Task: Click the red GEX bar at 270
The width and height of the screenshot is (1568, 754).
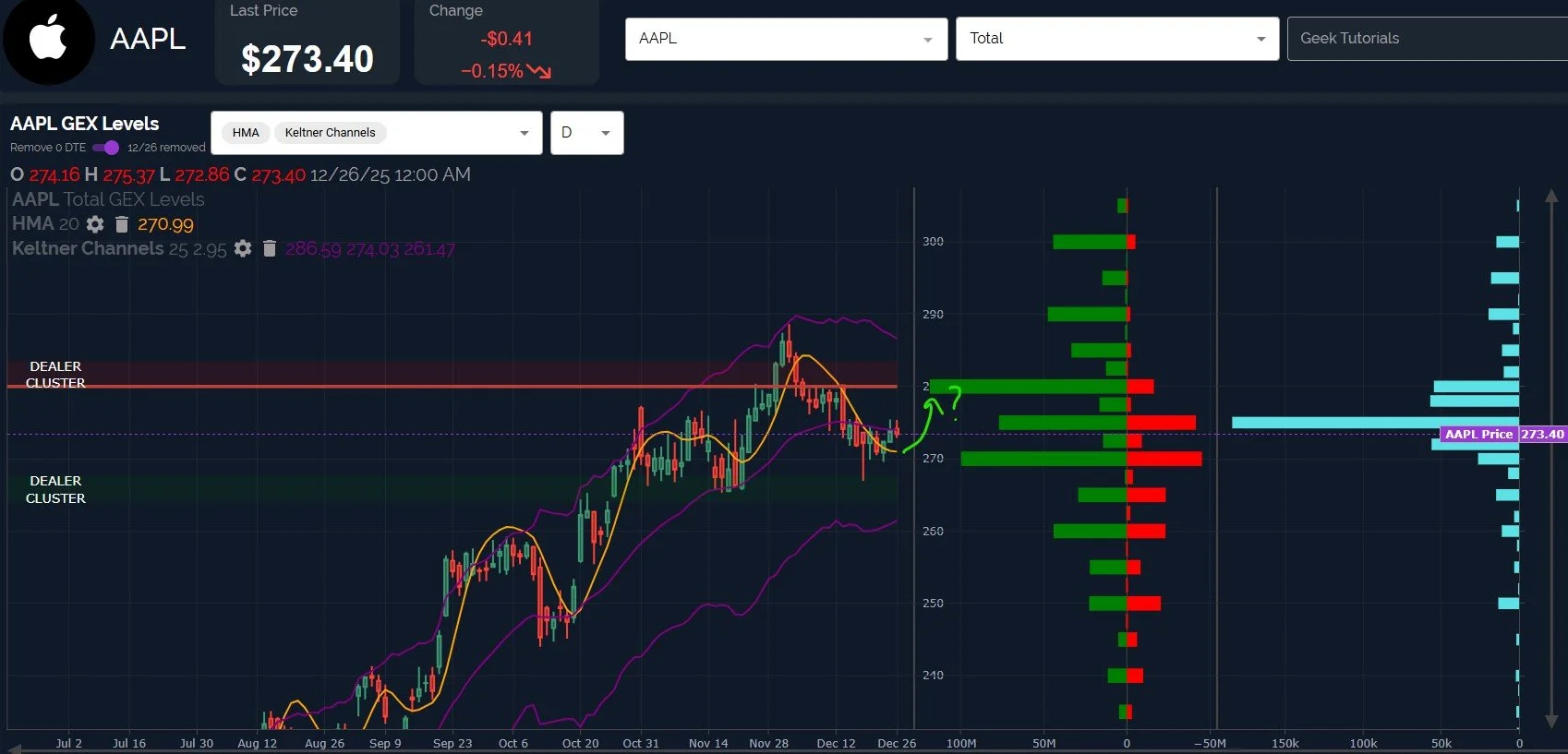Action: coord(1164,459)
